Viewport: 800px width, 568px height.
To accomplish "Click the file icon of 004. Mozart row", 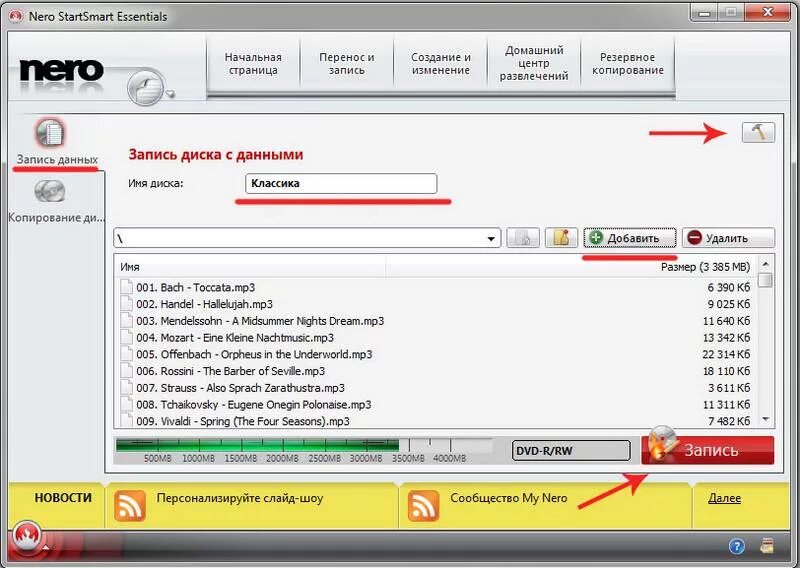I will 126,337.
